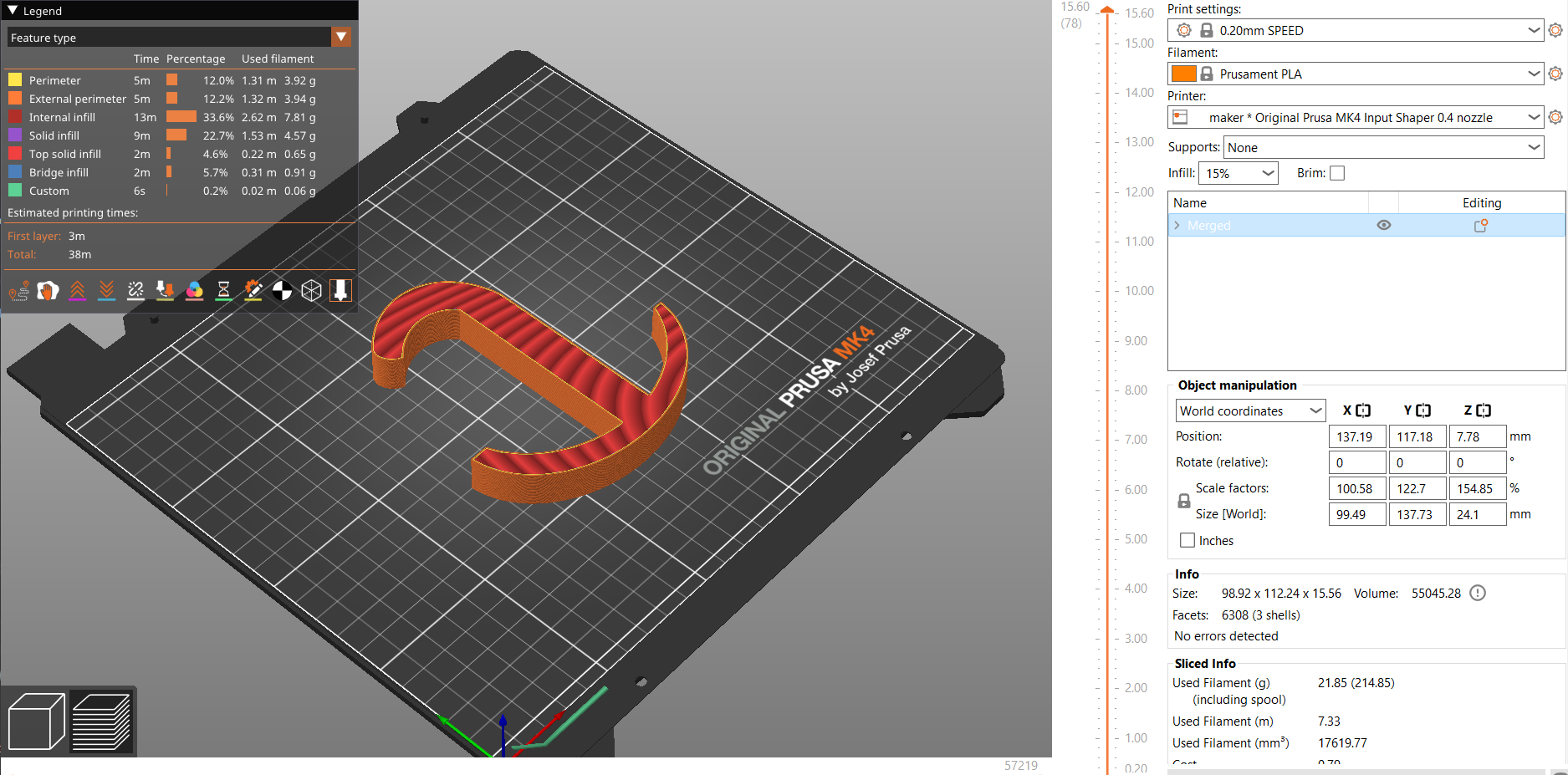
Task: Toggle tool changes visibility icon
Action: [165, 291]
